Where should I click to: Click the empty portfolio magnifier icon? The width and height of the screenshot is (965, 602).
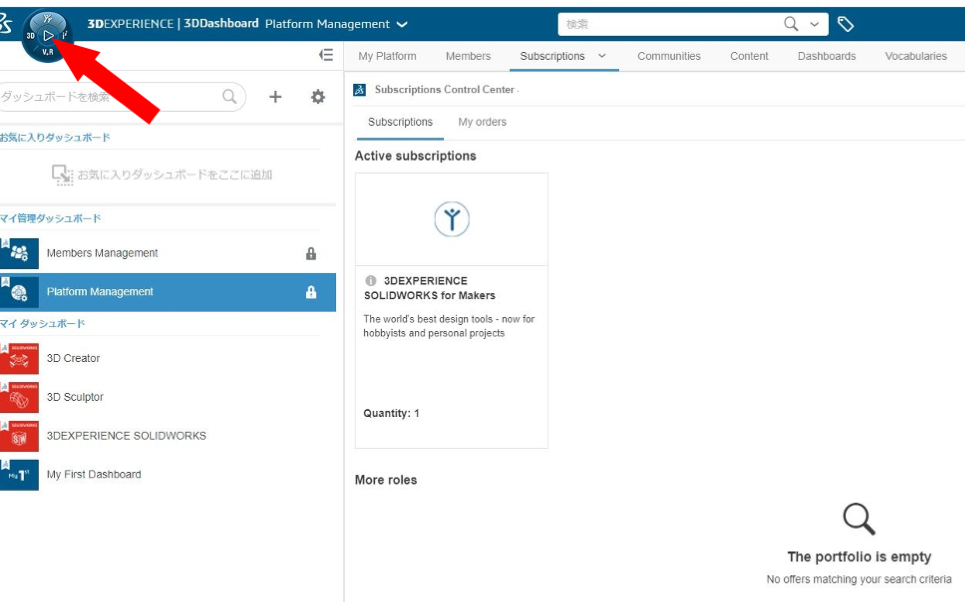click(x=859, y=519)
